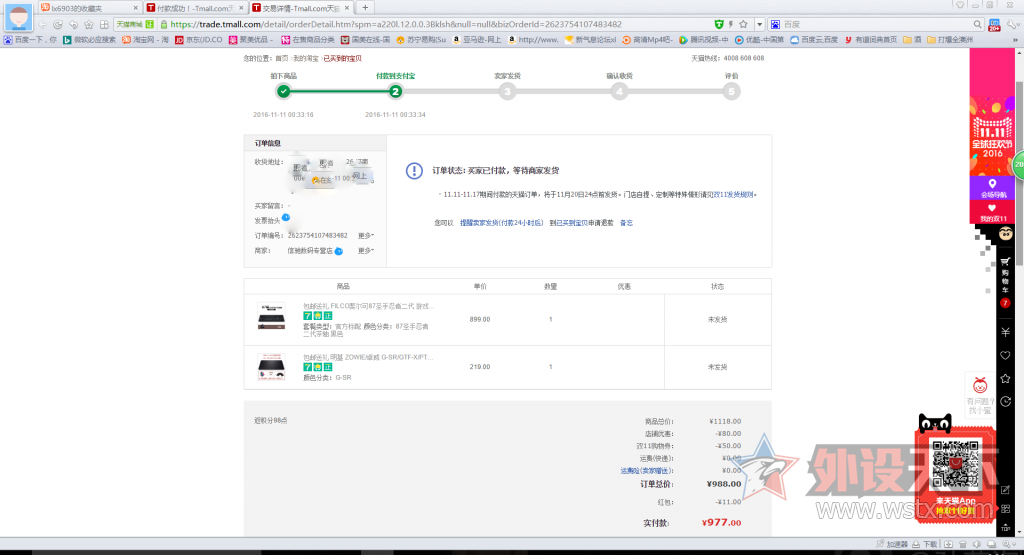1024x555 pixels.
Task: Click the ¥ assets sidebar icon
Action: (x=1006, y=332)
